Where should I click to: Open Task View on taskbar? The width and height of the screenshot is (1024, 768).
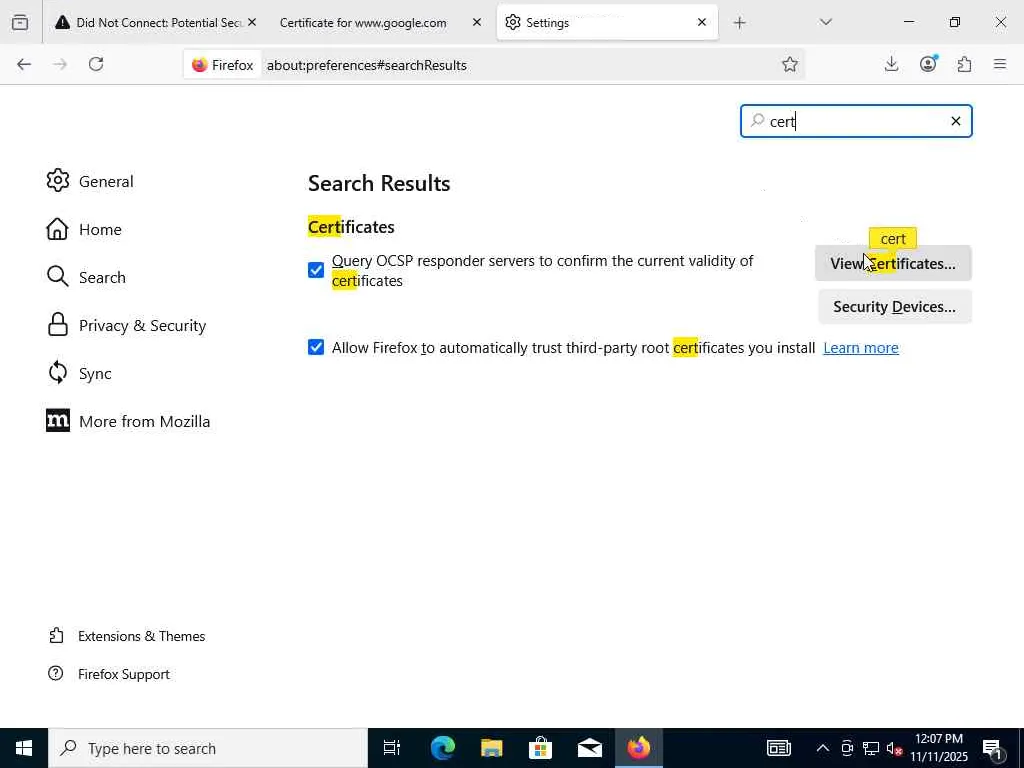point(392,748)
